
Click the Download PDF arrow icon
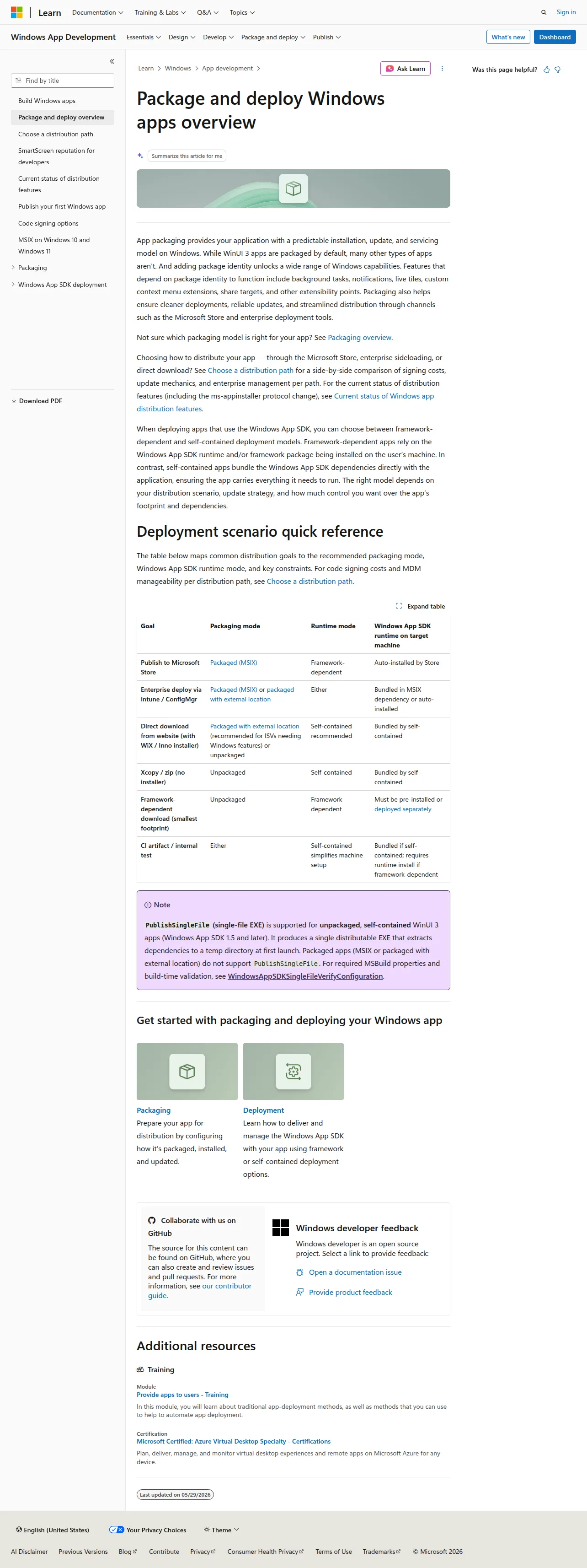14,400
